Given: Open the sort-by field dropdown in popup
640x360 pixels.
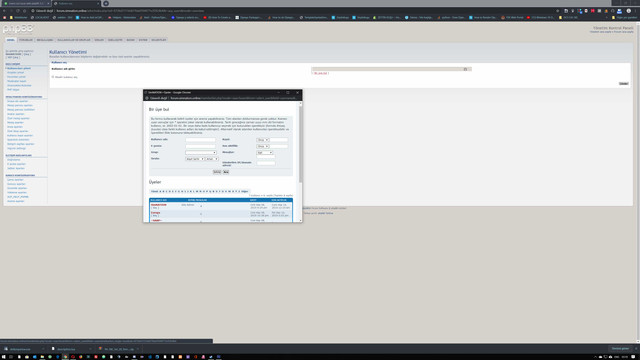Looking at the screenshot, I should click(x=195, y=159).
